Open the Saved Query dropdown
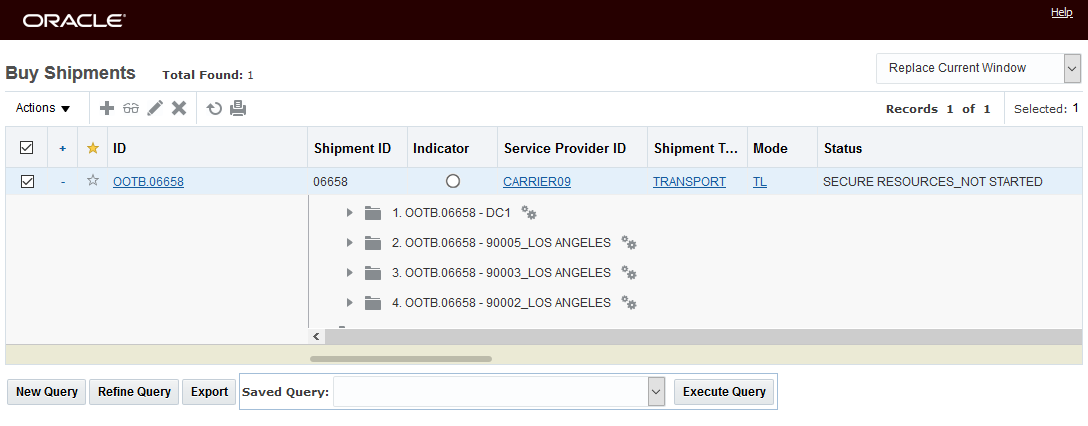The height and width of the screenshot is (426, 1088). (656, 392)
